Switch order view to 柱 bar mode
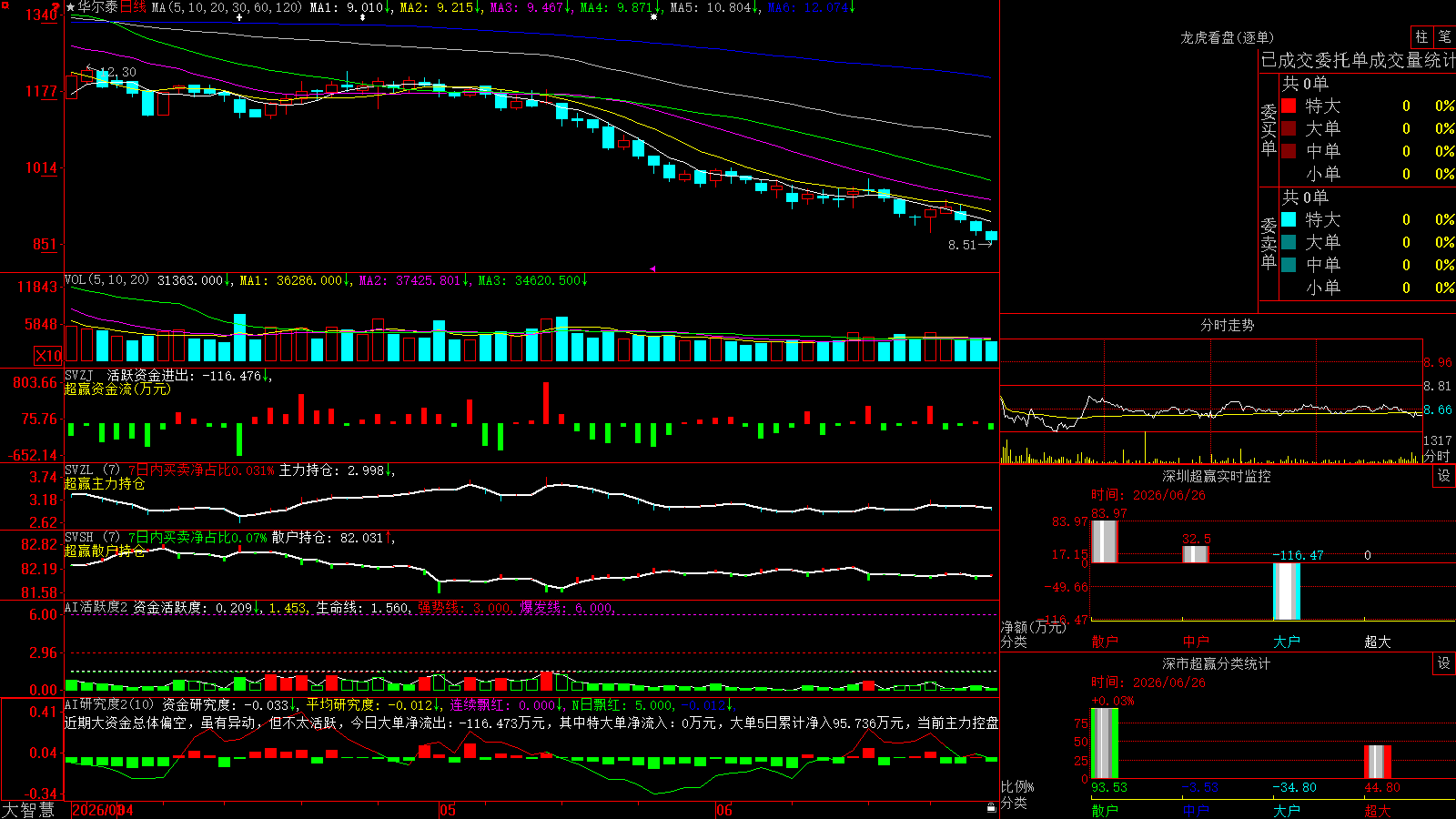 click(1421, 36)
